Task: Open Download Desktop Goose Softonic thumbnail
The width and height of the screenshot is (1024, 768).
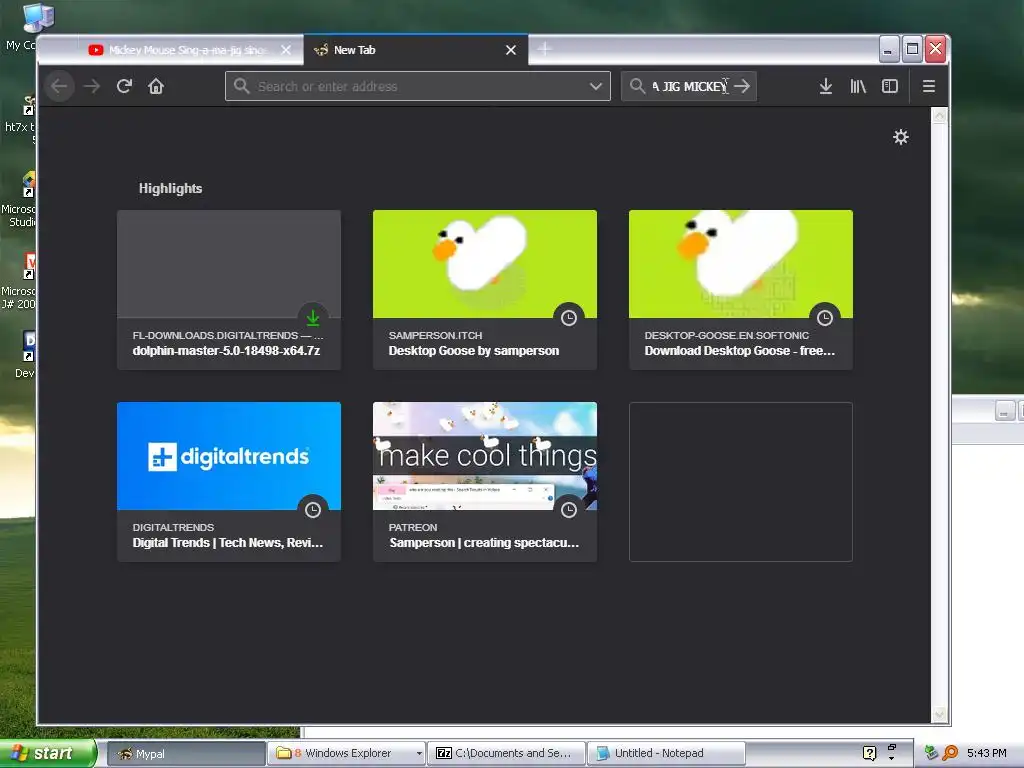Action: pos(741,264)
